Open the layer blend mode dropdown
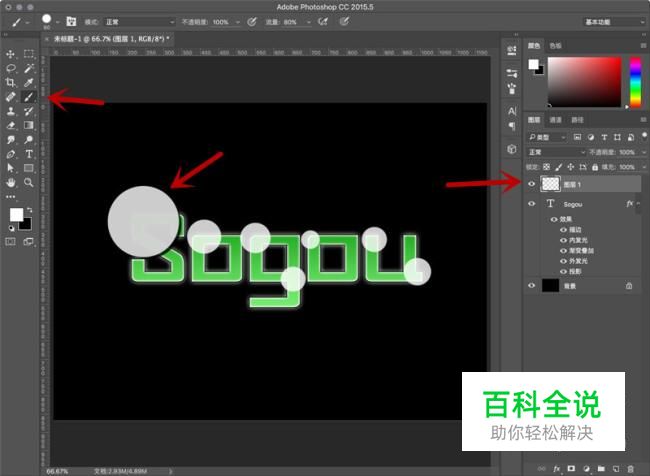Screen dimensions: 650x476 point(556,152)
